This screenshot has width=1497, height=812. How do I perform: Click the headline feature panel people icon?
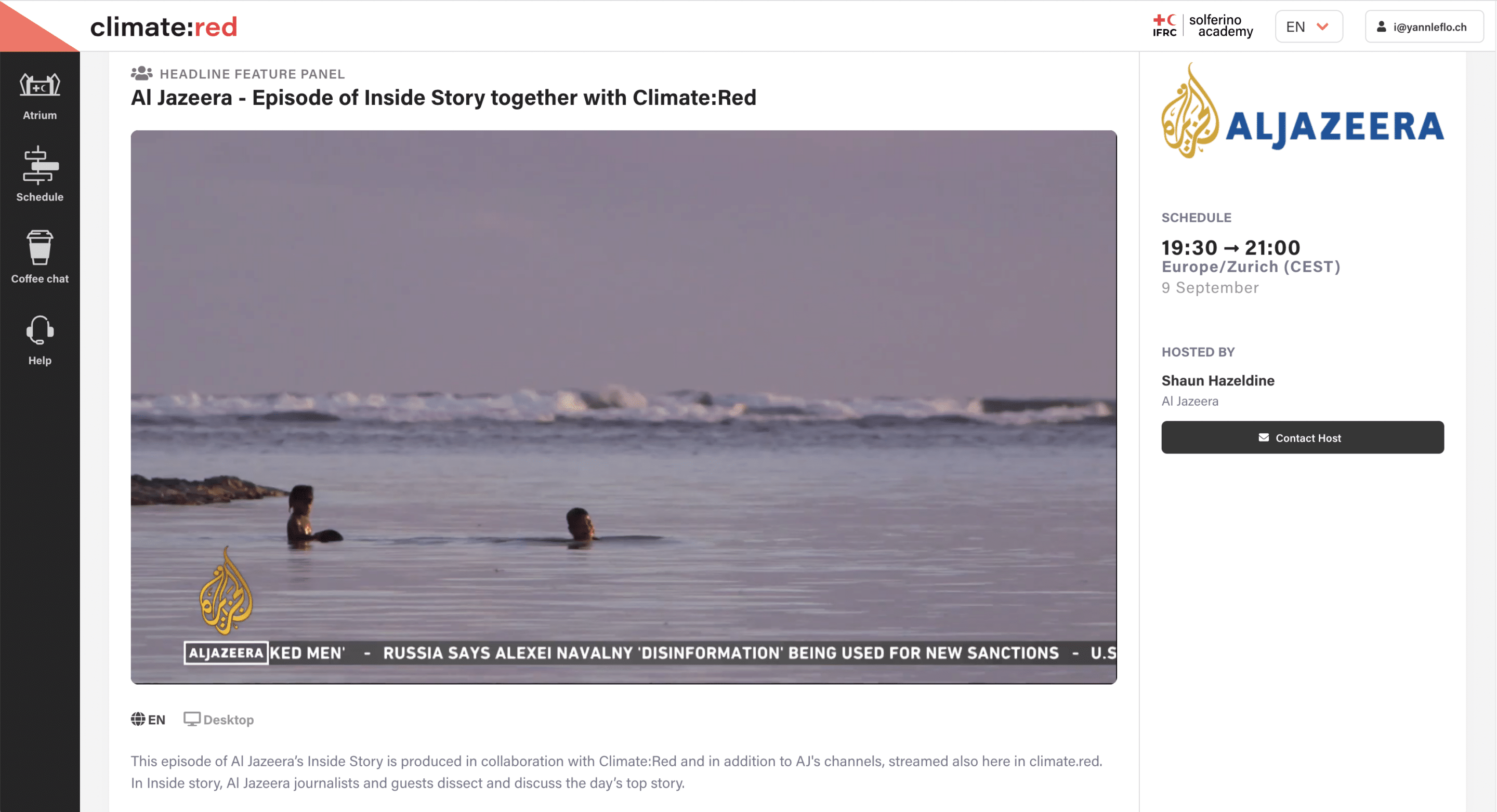pos(141,74)
